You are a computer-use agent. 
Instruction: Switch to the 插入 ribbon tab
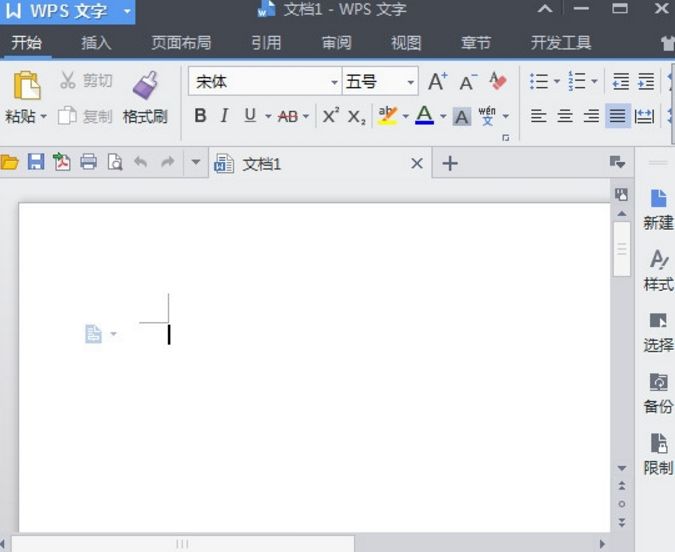coord(96,43)
